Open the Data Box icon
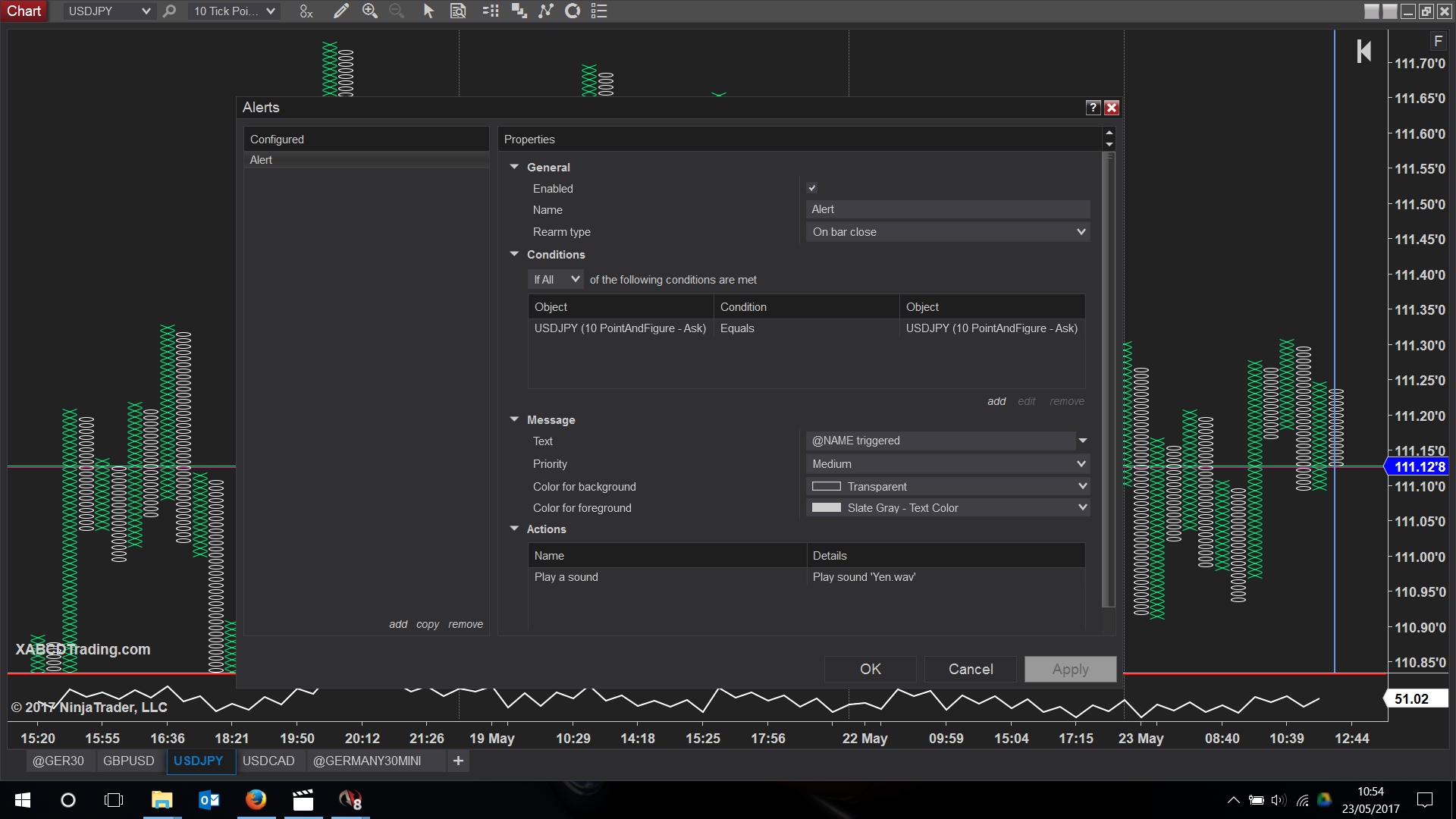 click(x=458, y=11)
